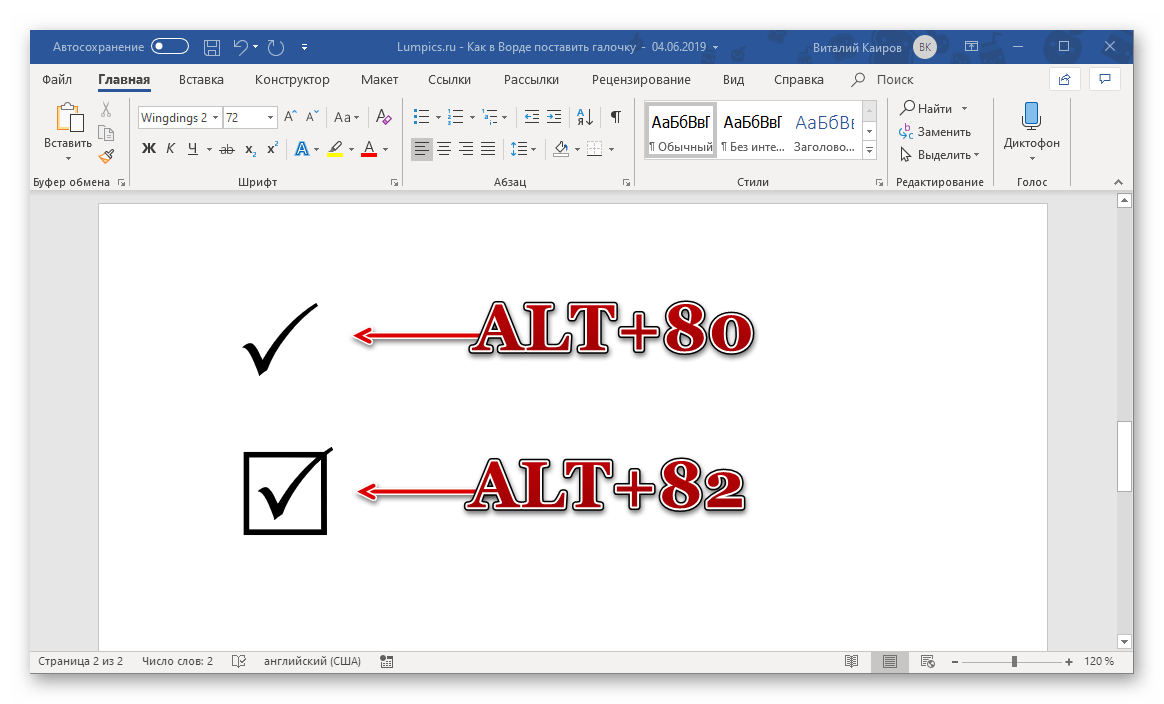Expand the styles gallery more arrow

(x=869, y=150)
